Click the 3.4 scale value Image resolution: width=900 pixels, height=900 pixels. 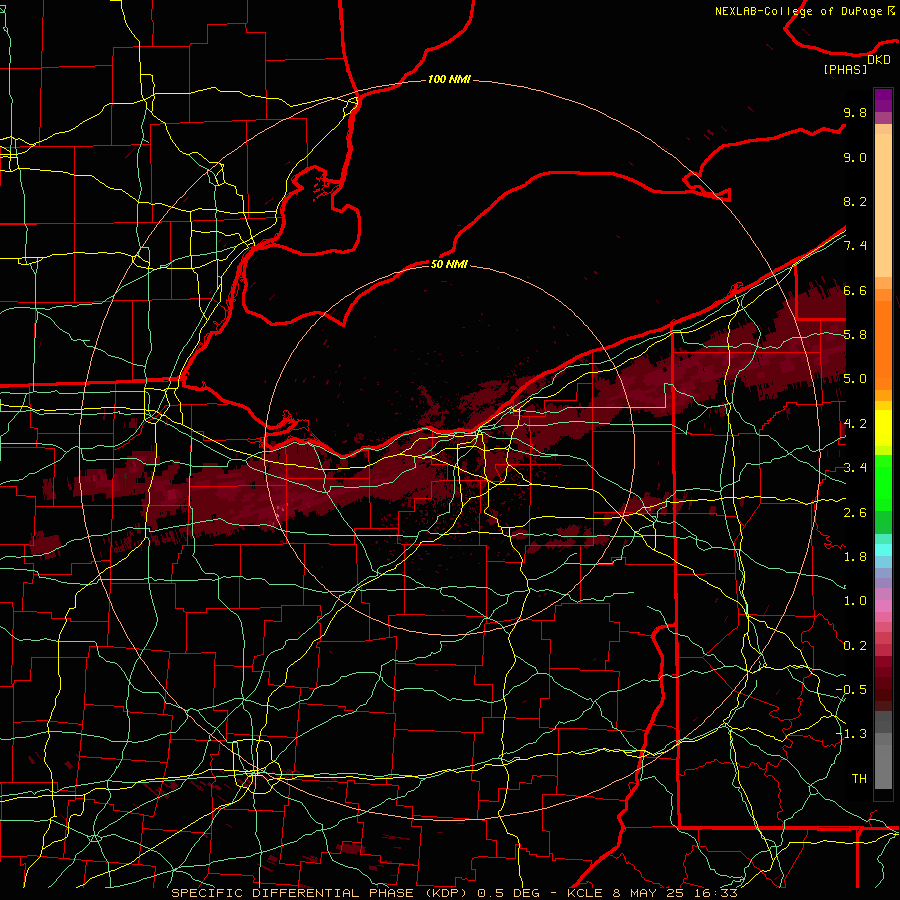855,468
